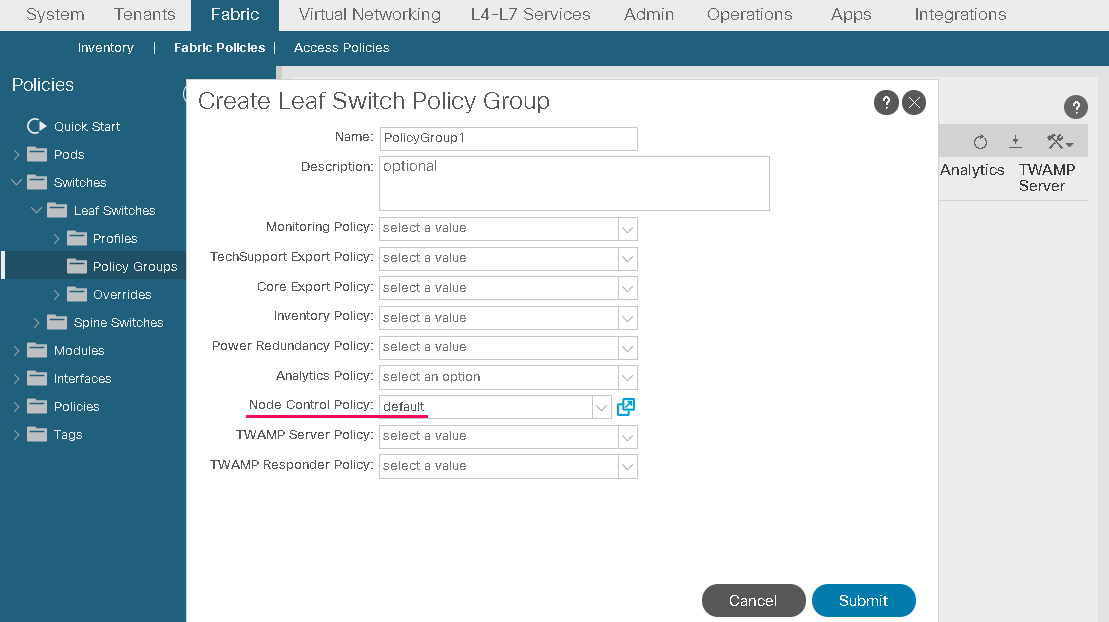Open the Analytics Policy dropdown
Viewport: 1109px width, 622px height.
tap(627, 377)
